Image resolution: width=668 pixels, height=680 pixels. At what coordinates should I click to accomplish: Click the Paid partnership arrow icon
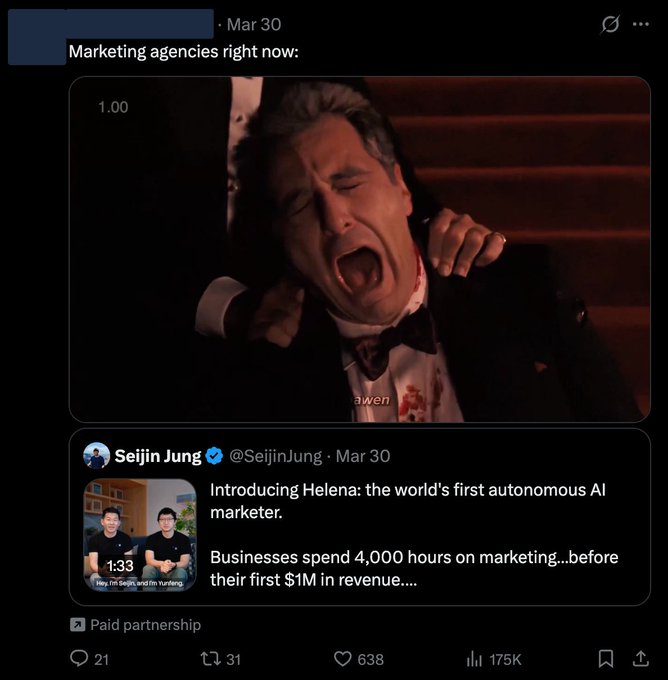point(77,625)
